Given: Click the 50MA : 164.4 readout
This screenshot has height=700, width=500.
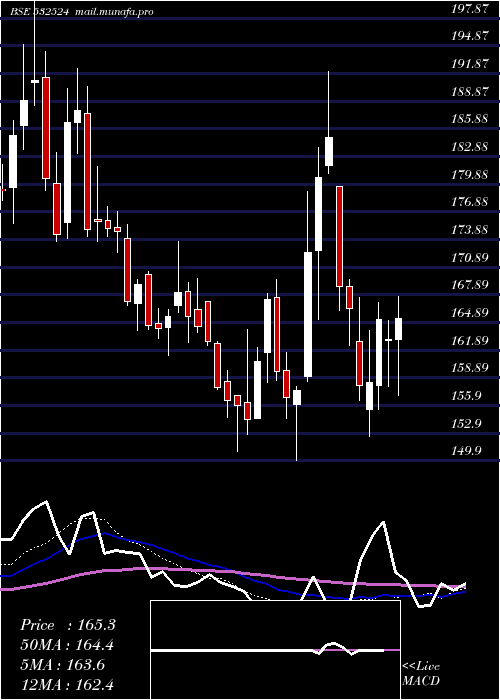Looking at the screenshot, I should pyautogui.click(x=67, y=645).
